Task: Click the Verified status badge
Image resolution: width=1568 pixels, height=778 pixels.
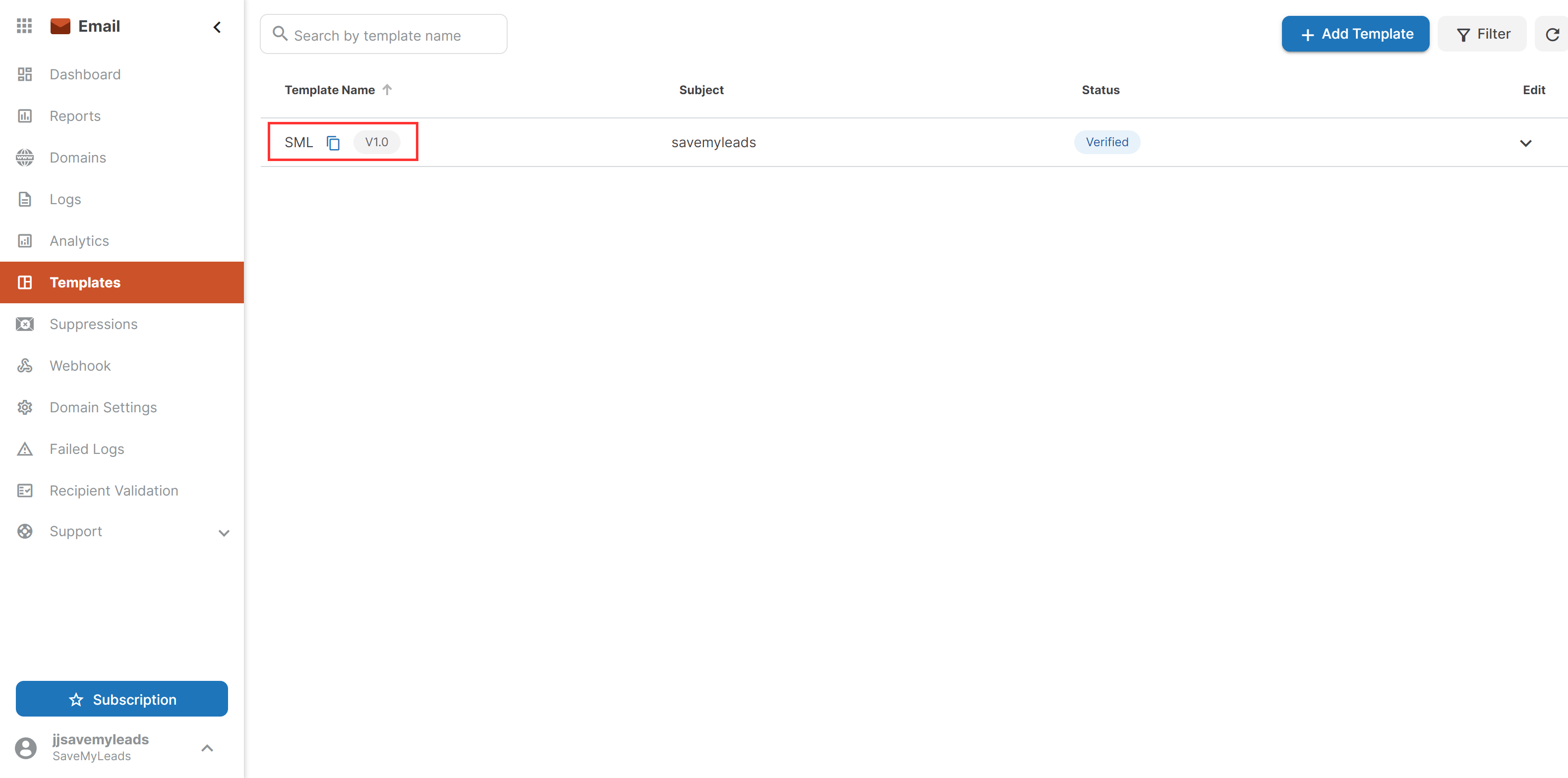Action: [1107, 142]
